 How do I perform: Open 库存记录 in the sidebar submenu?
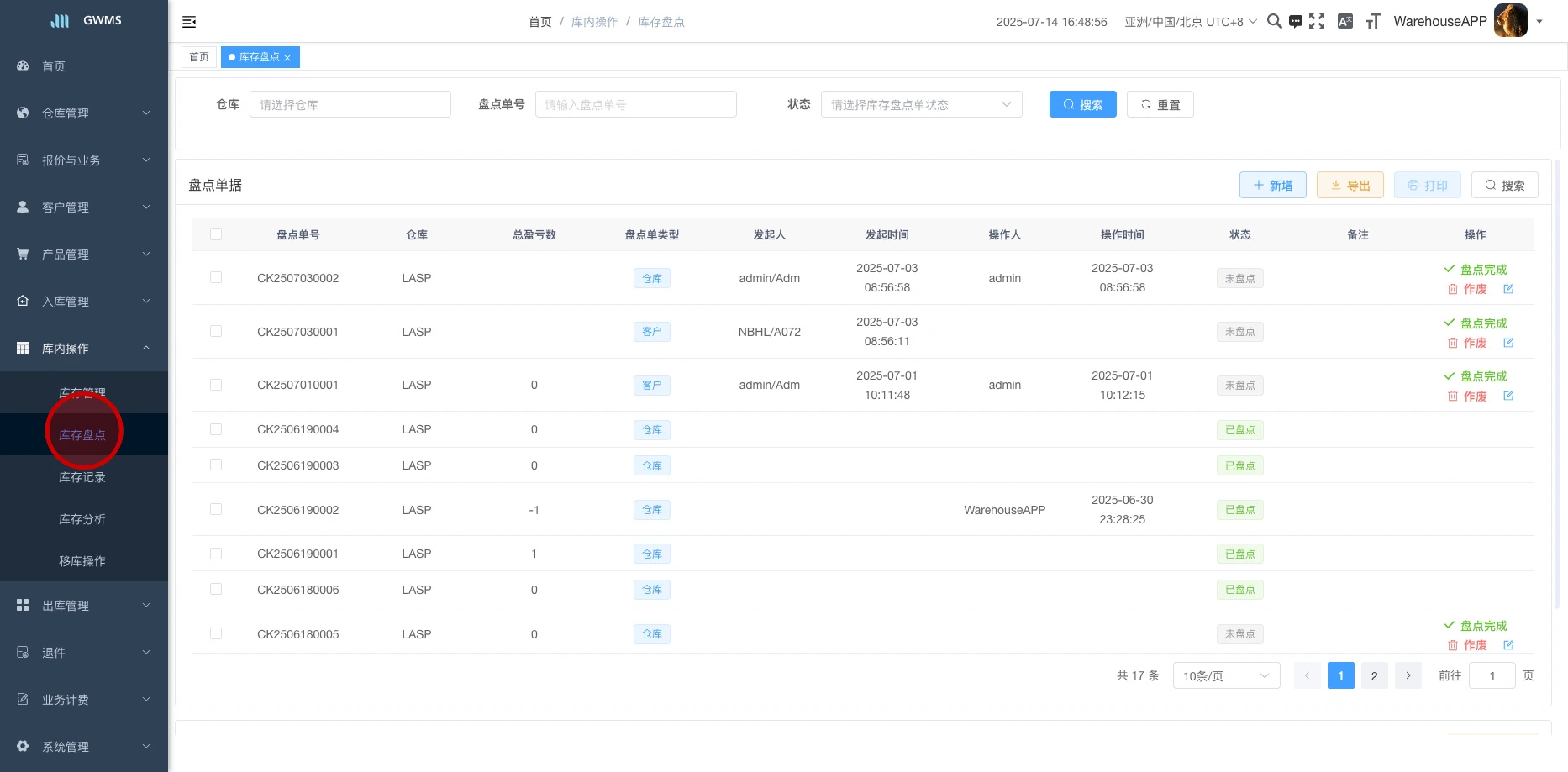click(x=82, y=477)
